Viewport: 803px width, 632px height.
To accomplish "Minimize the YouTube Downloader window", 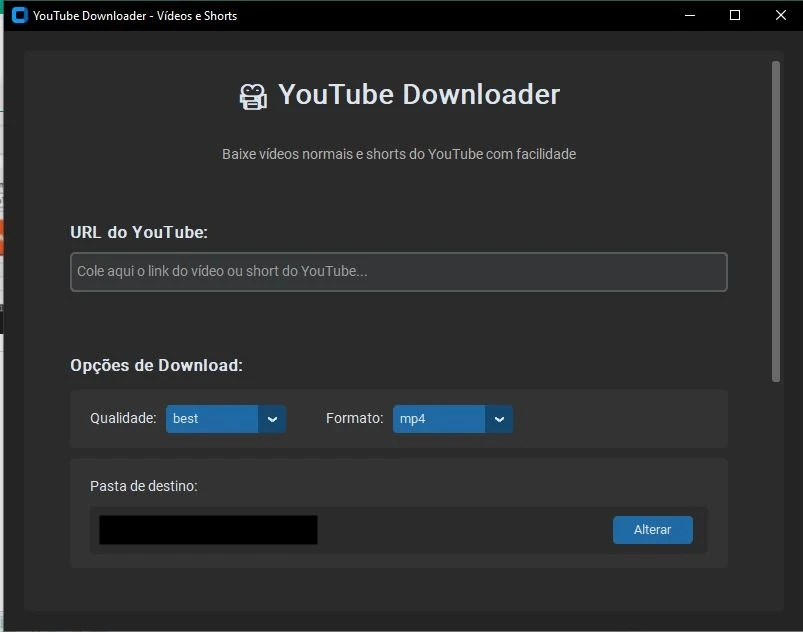I will (x=689, y=16).
